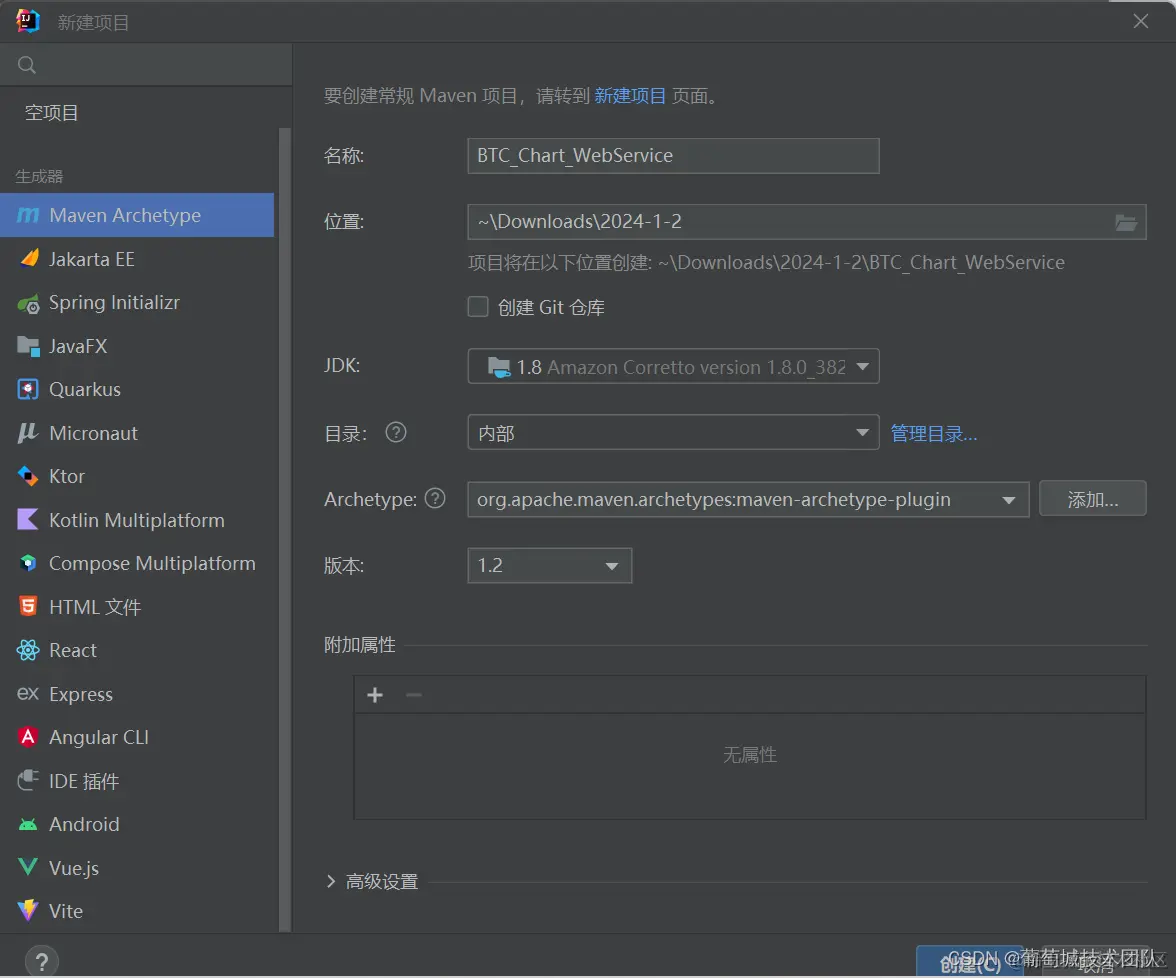The width and height of the screenshot is (1176, 978).
Task: Click the Kotlin Multiplatform K icon
Action: coord(28,520)
